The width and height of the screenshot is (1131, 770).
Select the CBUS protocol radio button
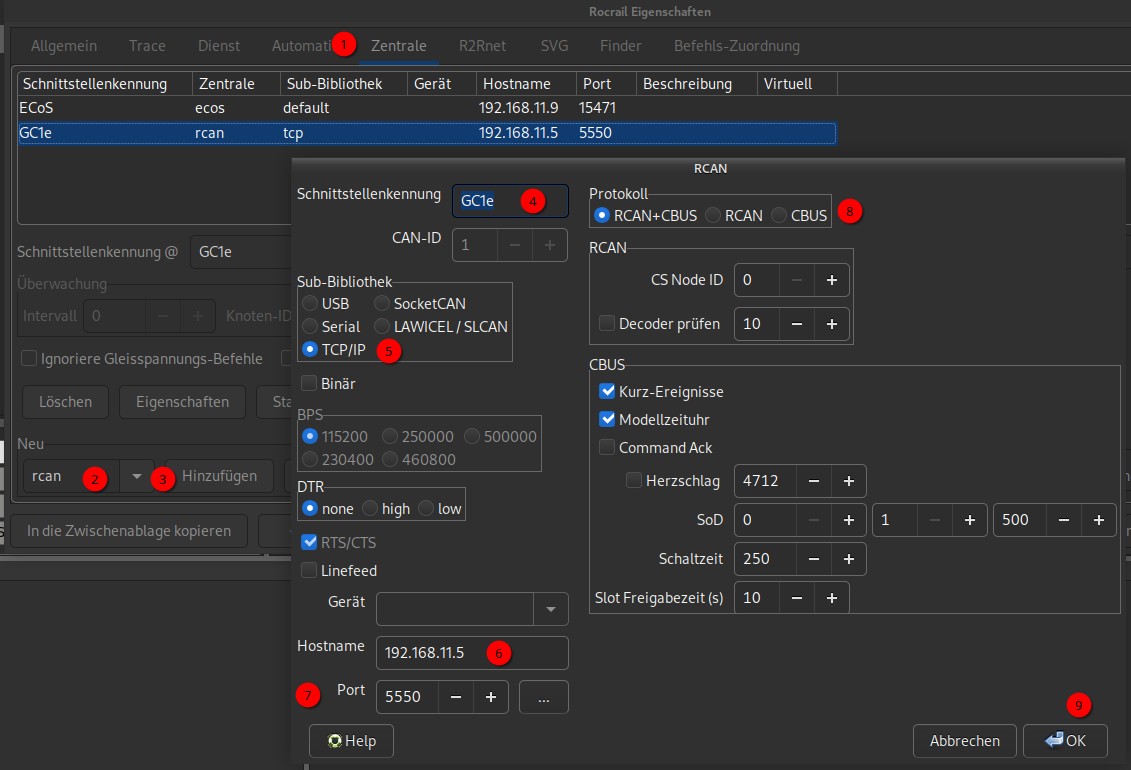[x=779, y=215]
